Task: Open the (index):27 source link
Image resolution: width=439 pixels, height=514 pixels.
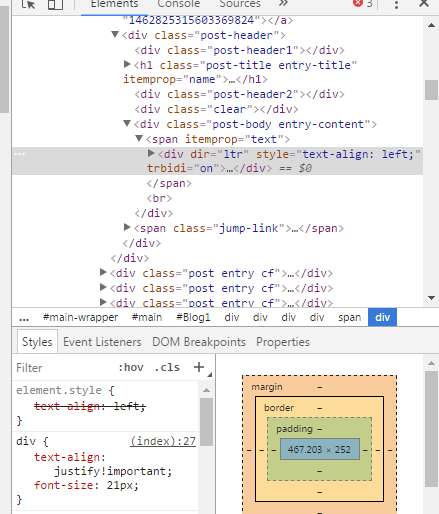Action: click(163, 441)
